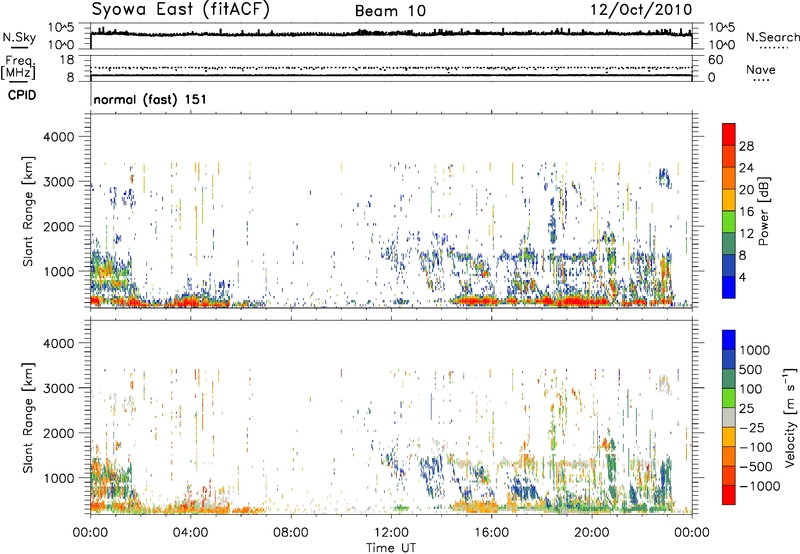Image resolution: width=800 pixels, height=554 pixels.
Task: Click the '4000' tick on the power plot
Action: pos(58,137)
